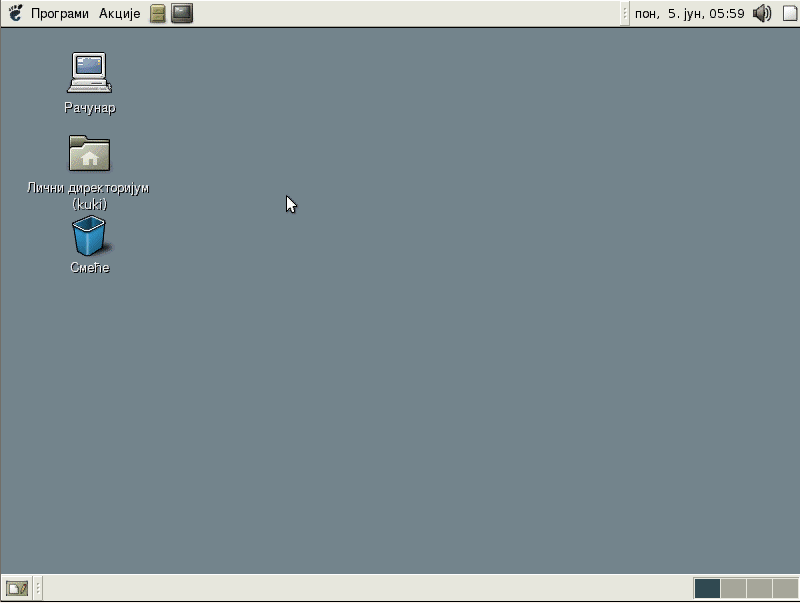Switch to the fourth workspace

[x=785, y=588]
